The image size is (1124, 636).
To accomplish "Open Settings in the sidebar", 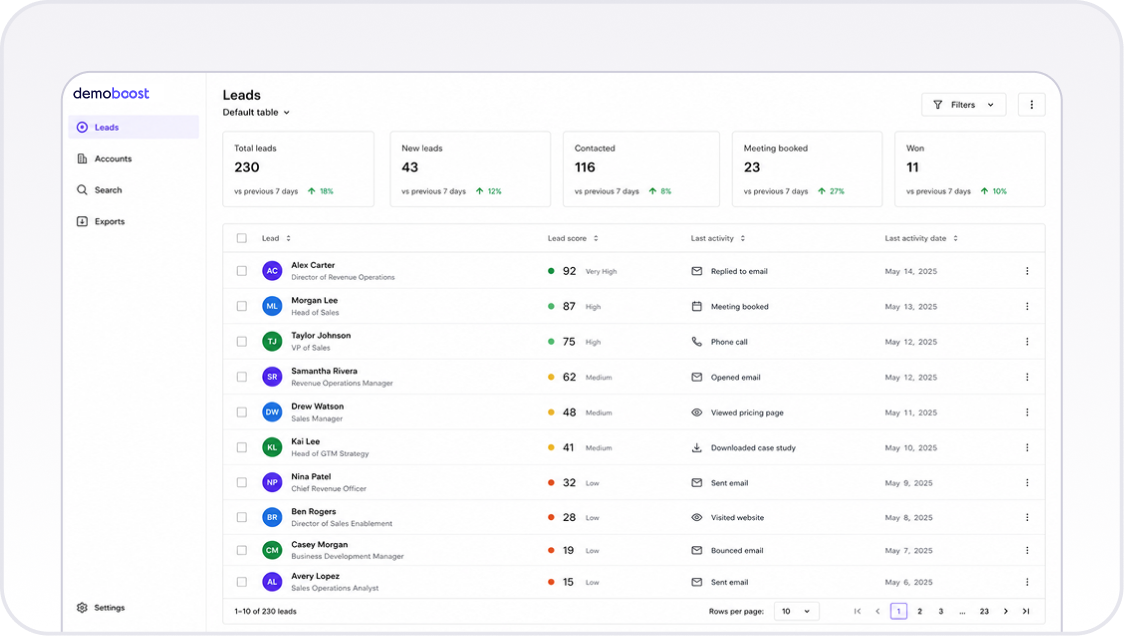I will (x=101, y=607).
